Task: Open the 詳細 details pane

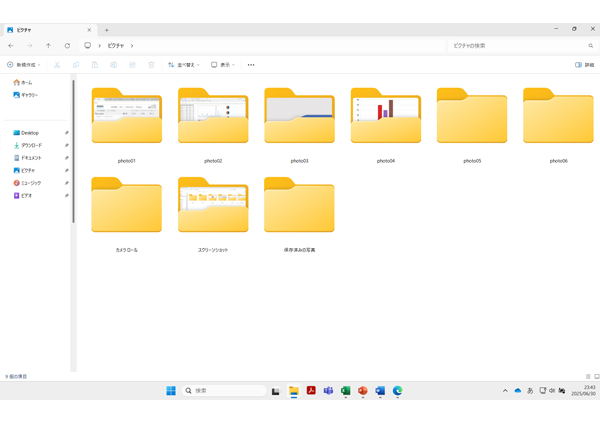Action: tap(584, 65)
